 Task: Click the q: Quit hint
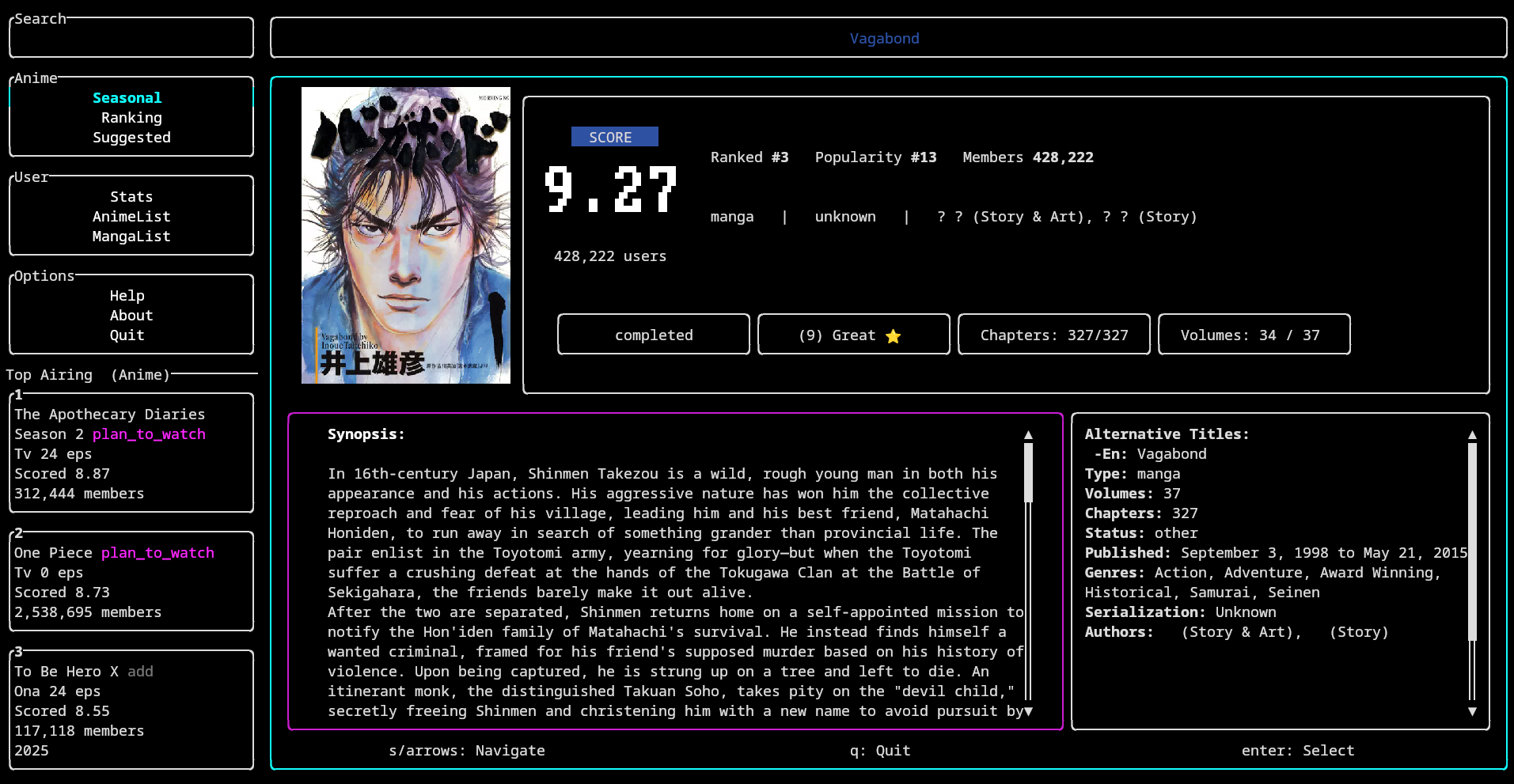point(880,751)
